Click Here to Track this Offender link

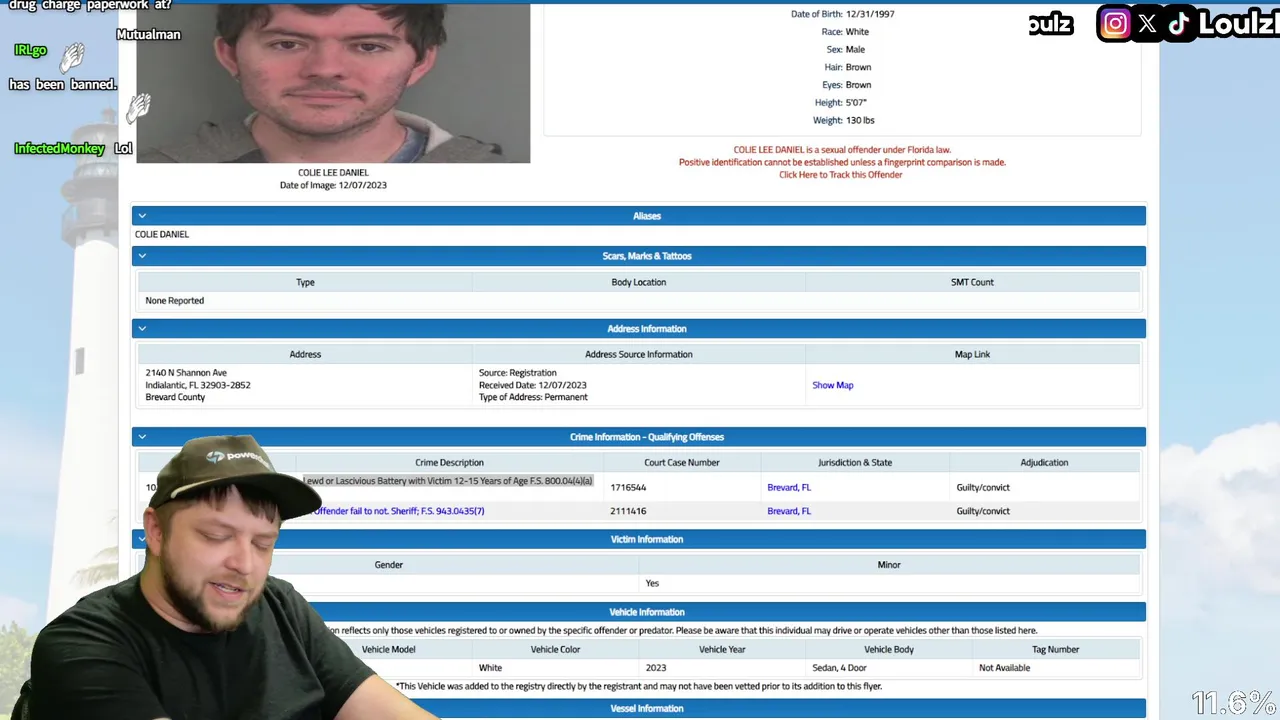[x=841, y=175]
